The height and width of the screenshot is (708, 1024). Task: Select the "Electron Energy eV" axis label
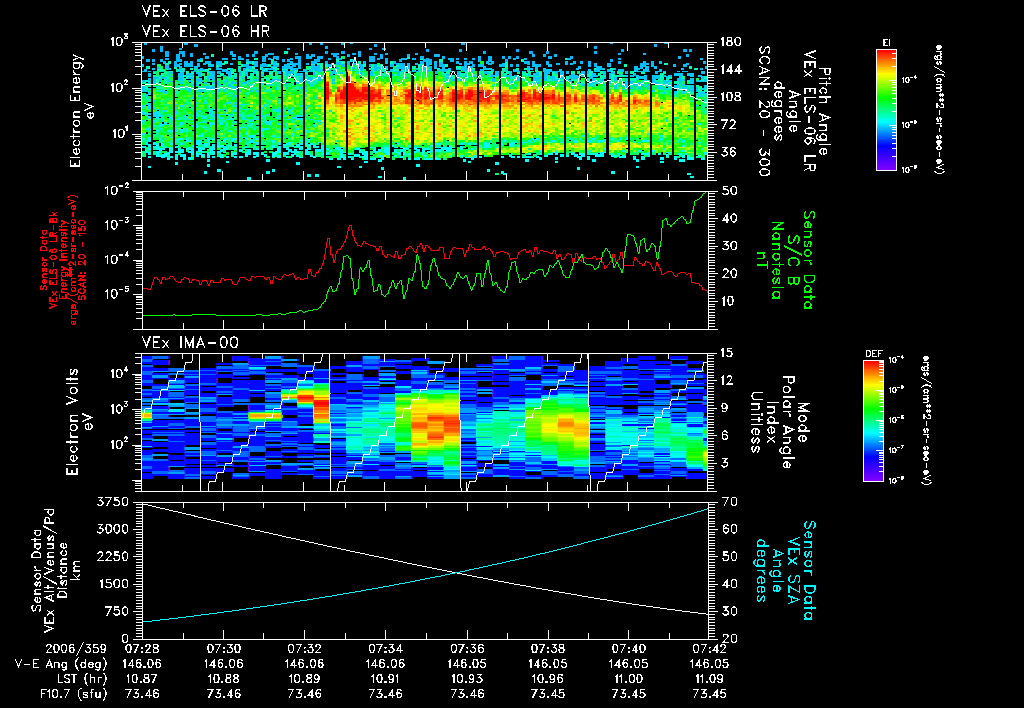(83, 110)
